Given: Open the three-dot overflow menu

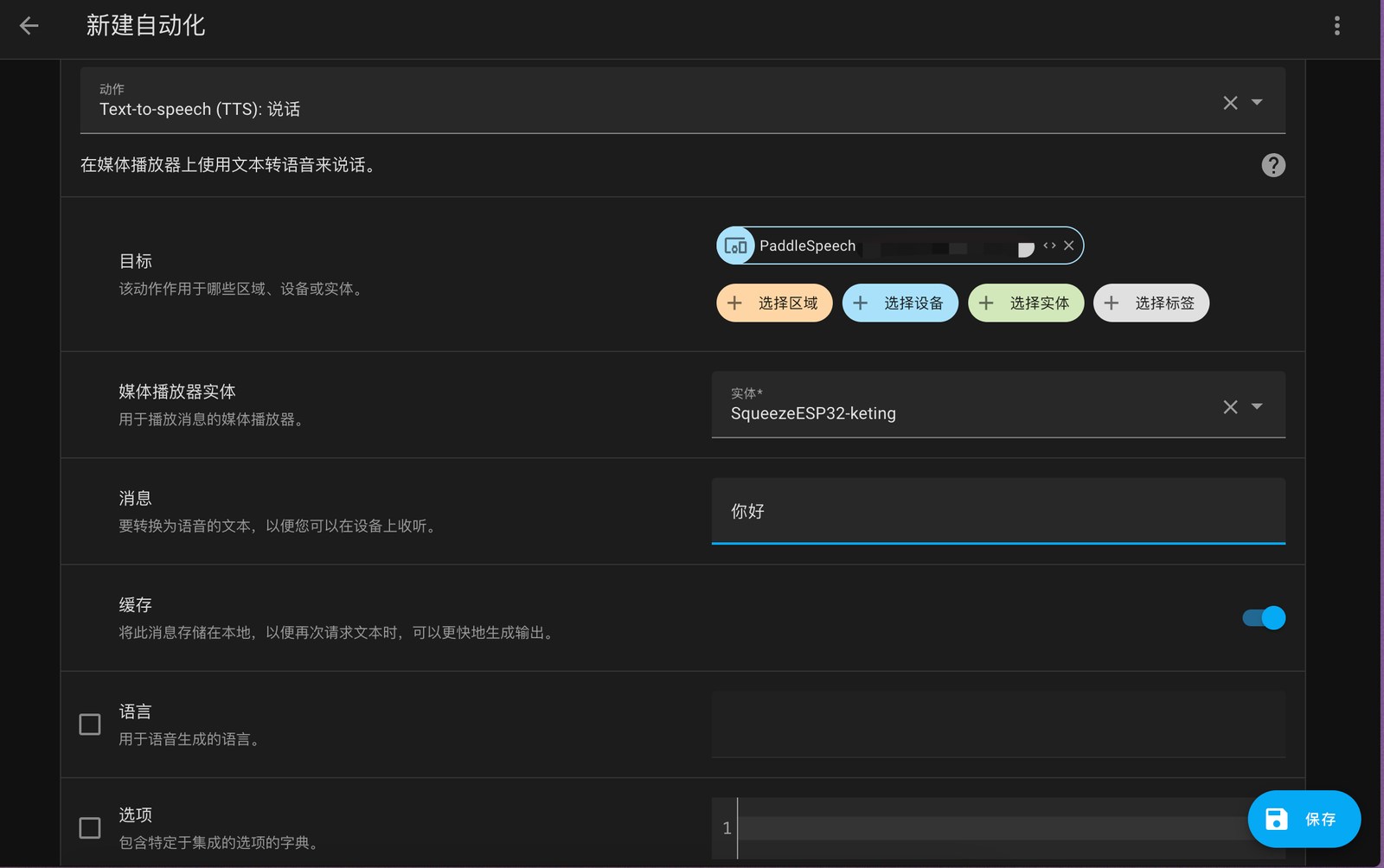Looking at the screenshot, I should [1336, 26].
